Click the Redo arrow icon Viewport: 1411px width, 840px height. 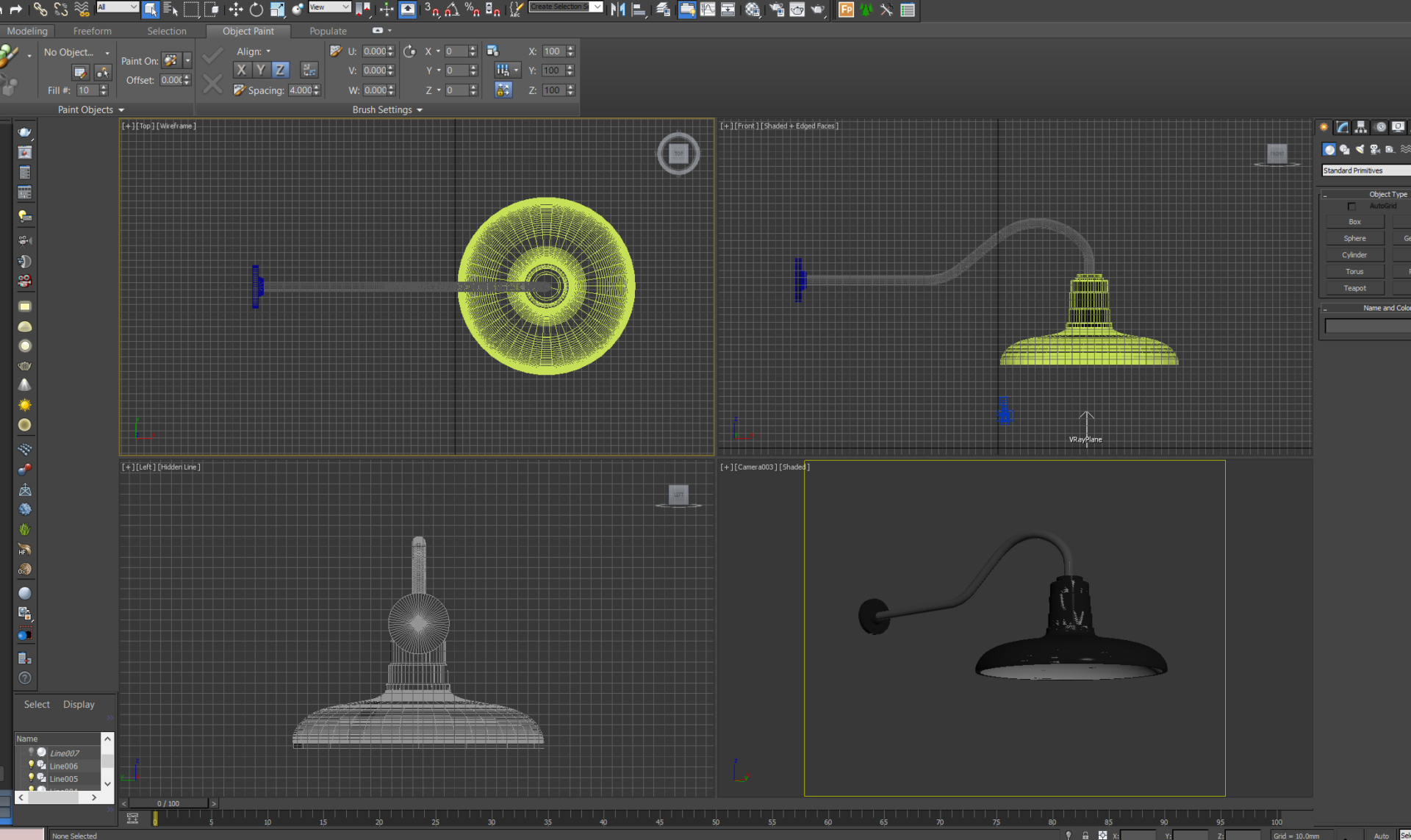(x=16, y=10)
